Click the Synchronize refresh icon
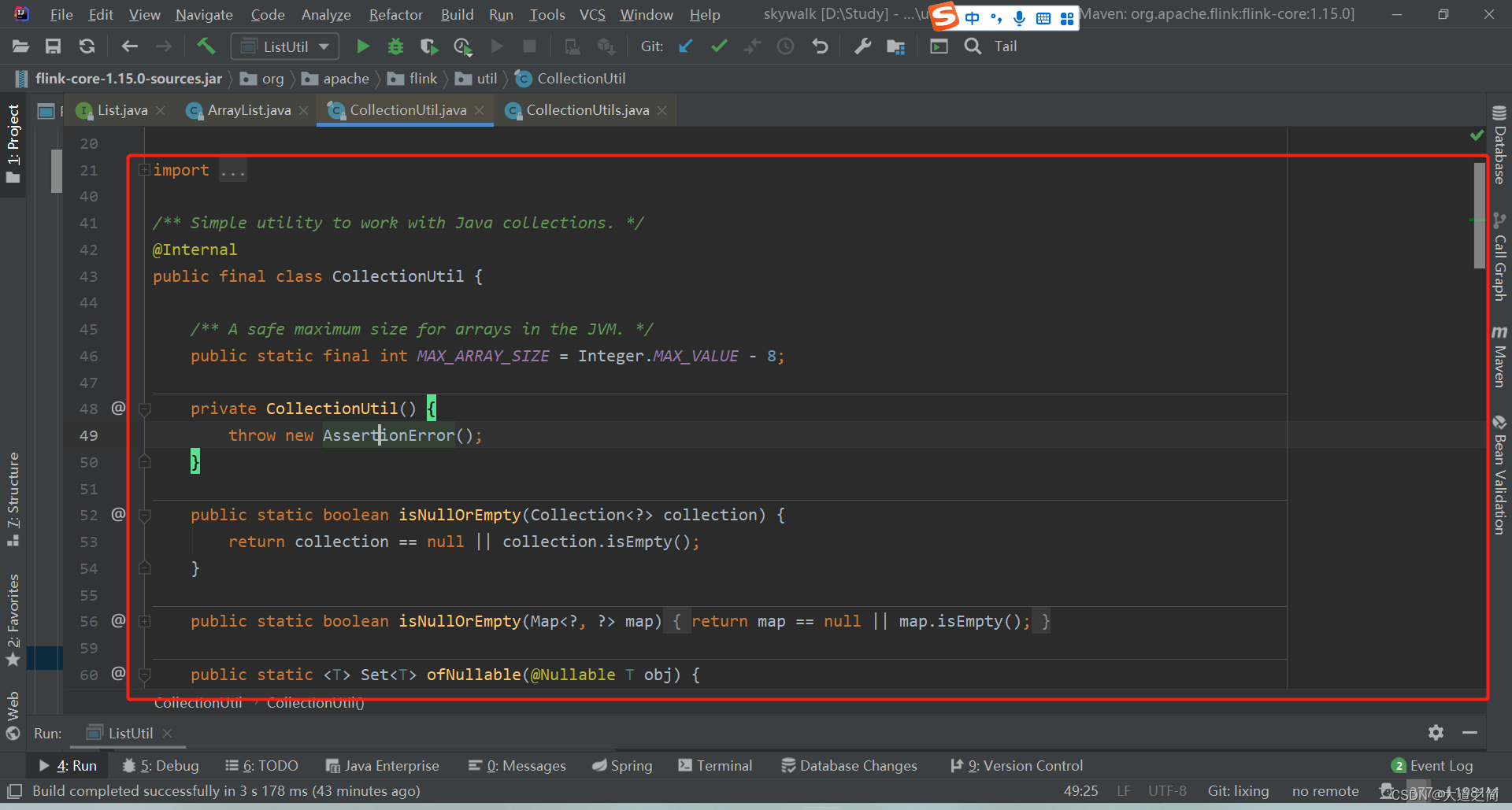The image size is (1512, 810). [87, 46]
